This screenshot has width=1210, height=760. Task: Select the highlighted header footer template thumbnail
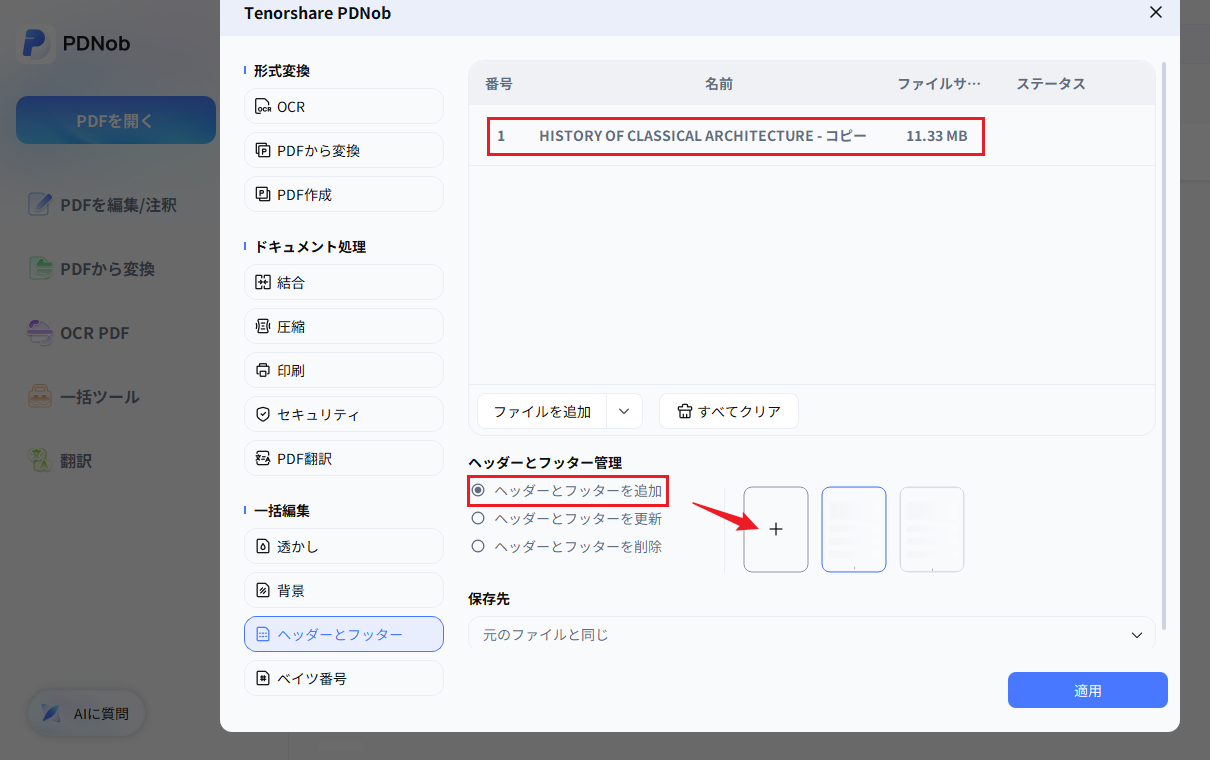coord(854,529)
